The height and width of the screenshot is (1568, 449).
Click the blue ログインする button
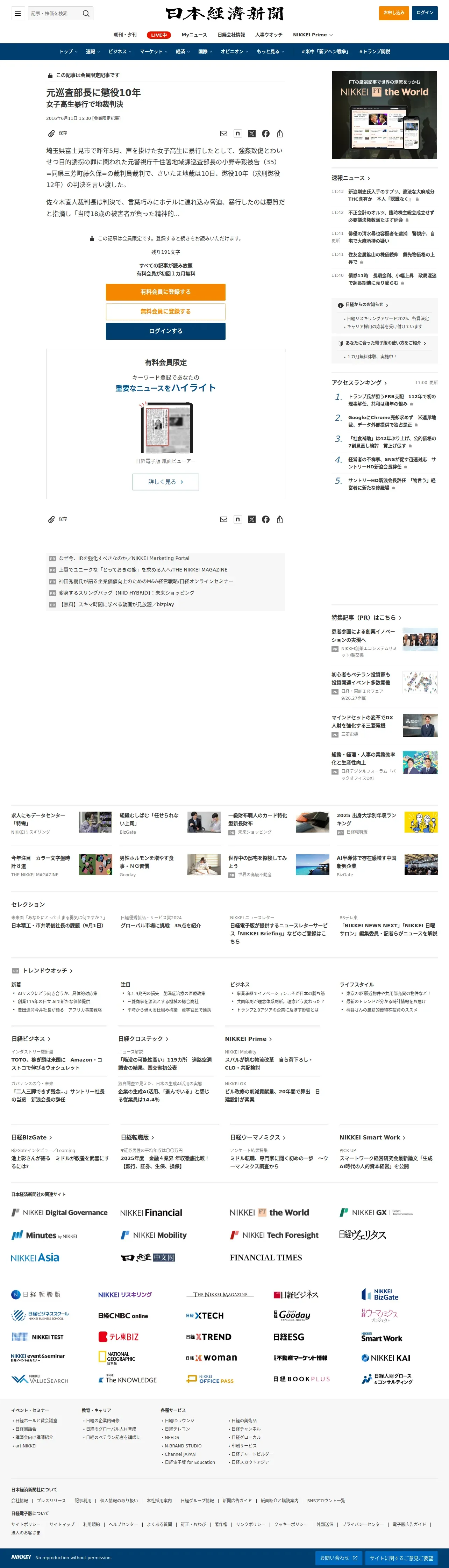[x=166, y=331]
